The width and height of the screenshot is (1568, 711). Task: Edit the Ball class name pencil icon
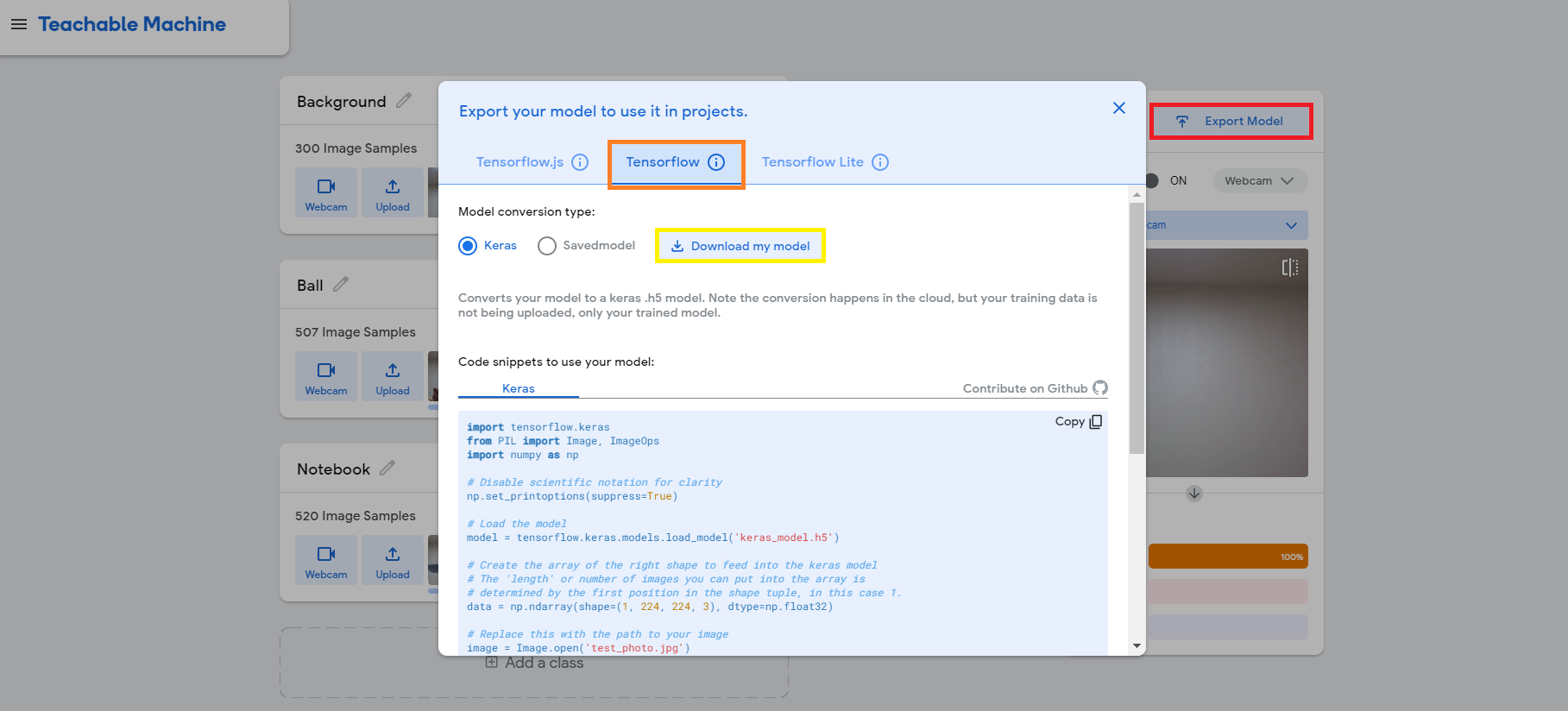(341, 284)
